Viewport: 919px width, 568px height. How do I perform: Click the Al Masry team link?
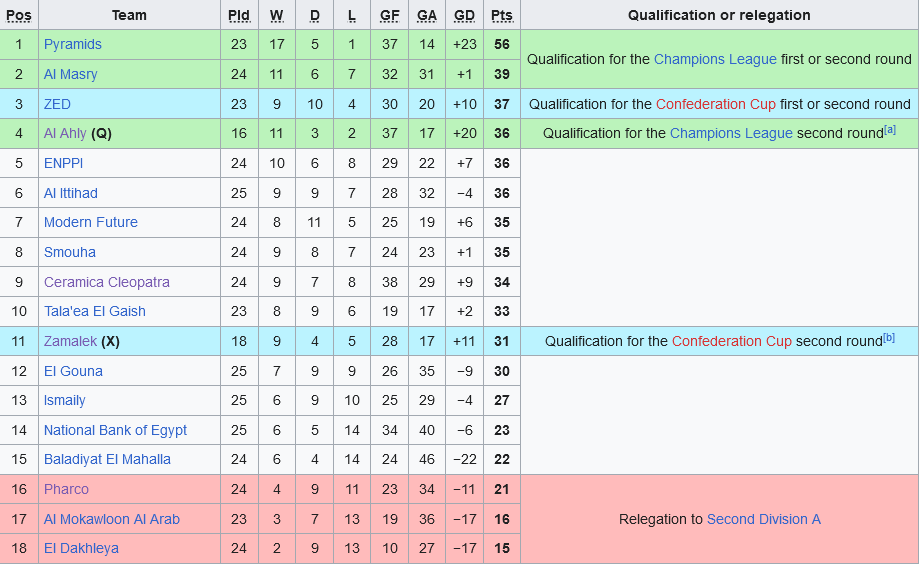(70, 74)
